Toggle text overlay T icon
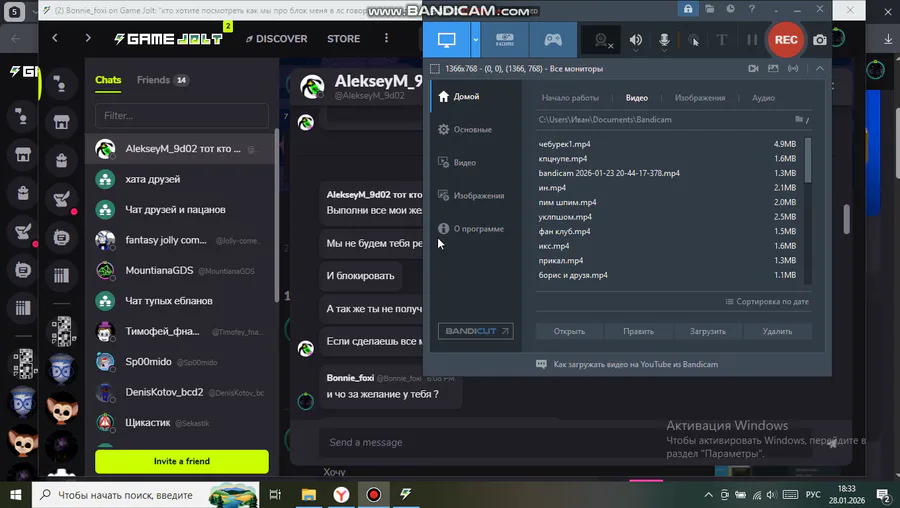Screen dimensions: 900x508 722,40
